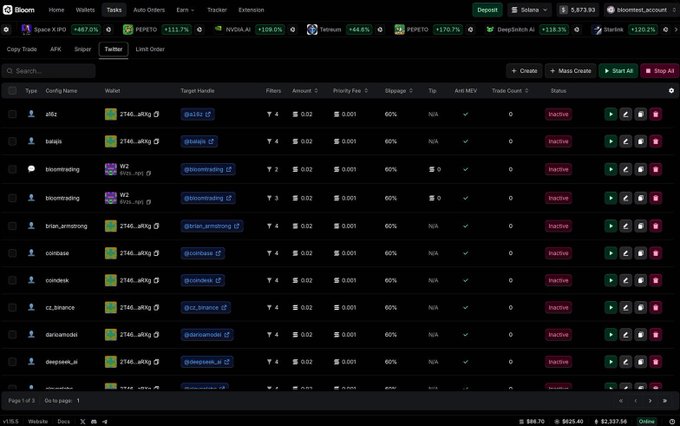Switch to the Limit Order tab
The image size is (680, 426).
pos(150,49)
